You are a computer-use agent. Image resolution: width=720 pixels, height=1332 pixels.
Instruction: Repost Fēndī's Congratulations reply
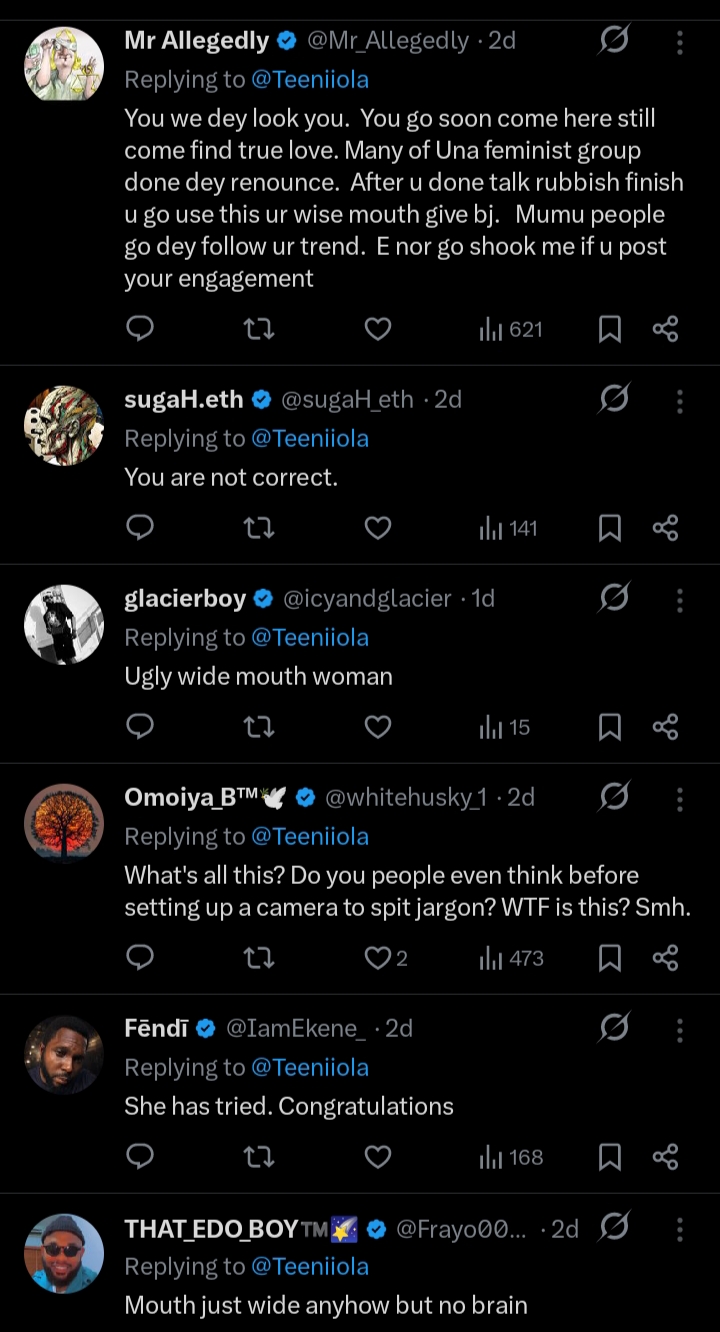coord(259,1157)
